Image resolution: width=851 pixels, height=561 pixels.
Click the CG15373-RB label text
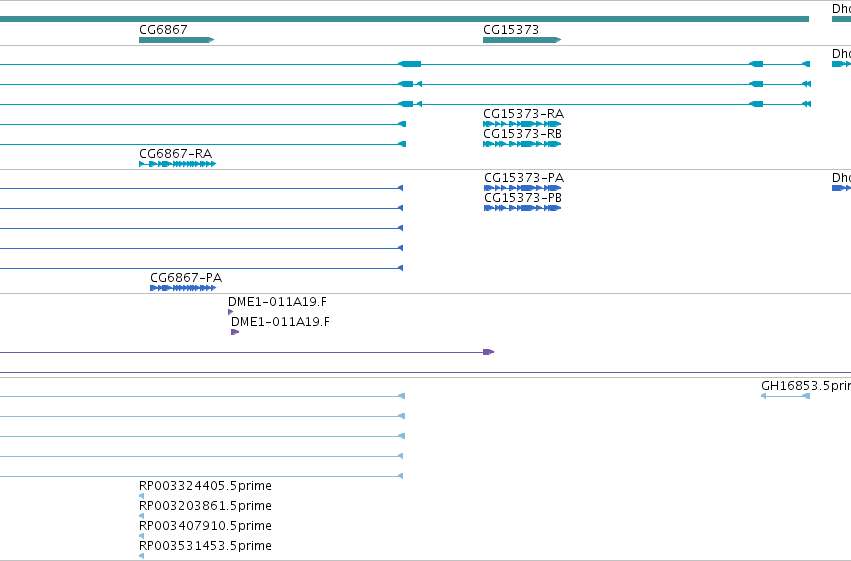point(522,134)
